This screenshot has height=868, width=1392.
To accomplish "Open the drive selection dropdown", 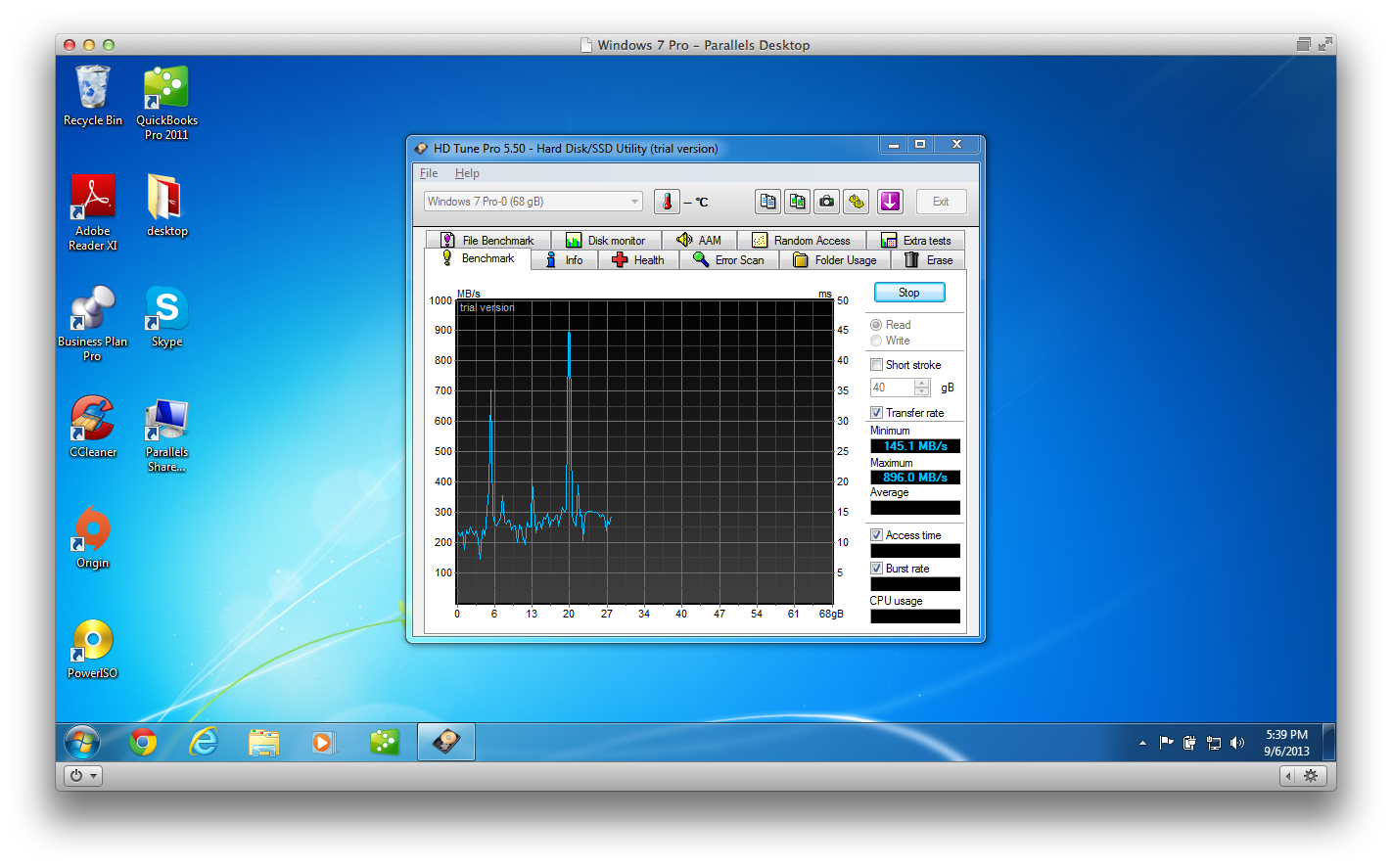I will pyautogui.click(x=632, y=201).
